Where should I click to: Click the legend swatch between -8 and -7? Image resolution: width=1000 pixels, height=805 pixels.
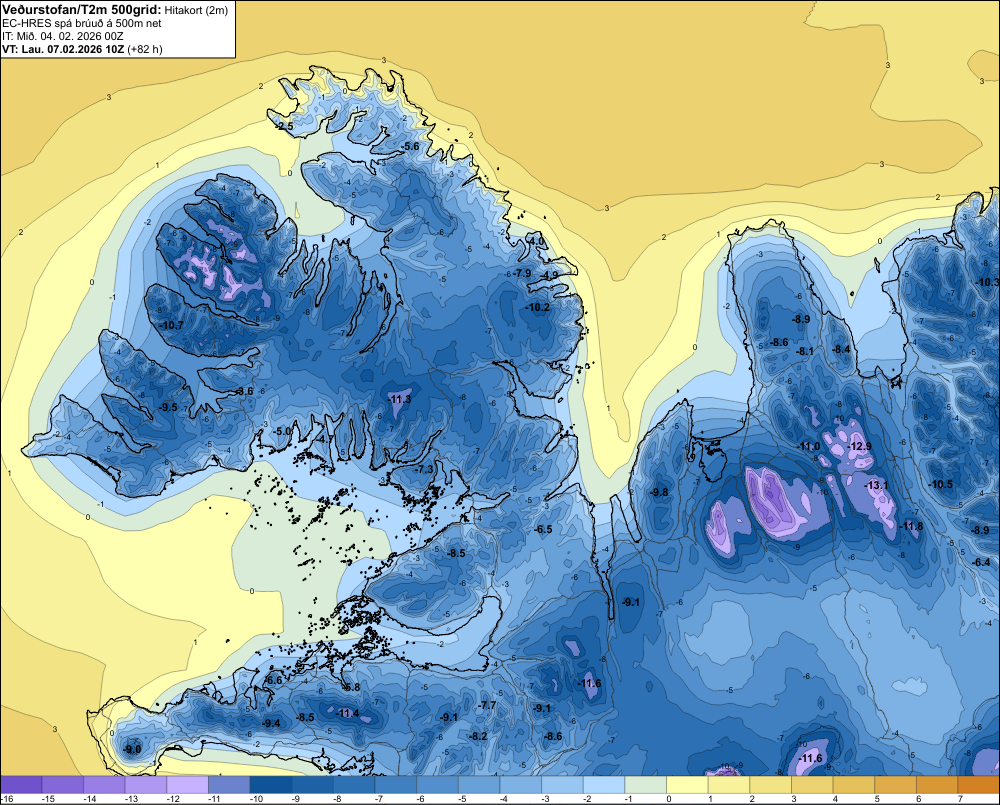[x=354, y=784]
